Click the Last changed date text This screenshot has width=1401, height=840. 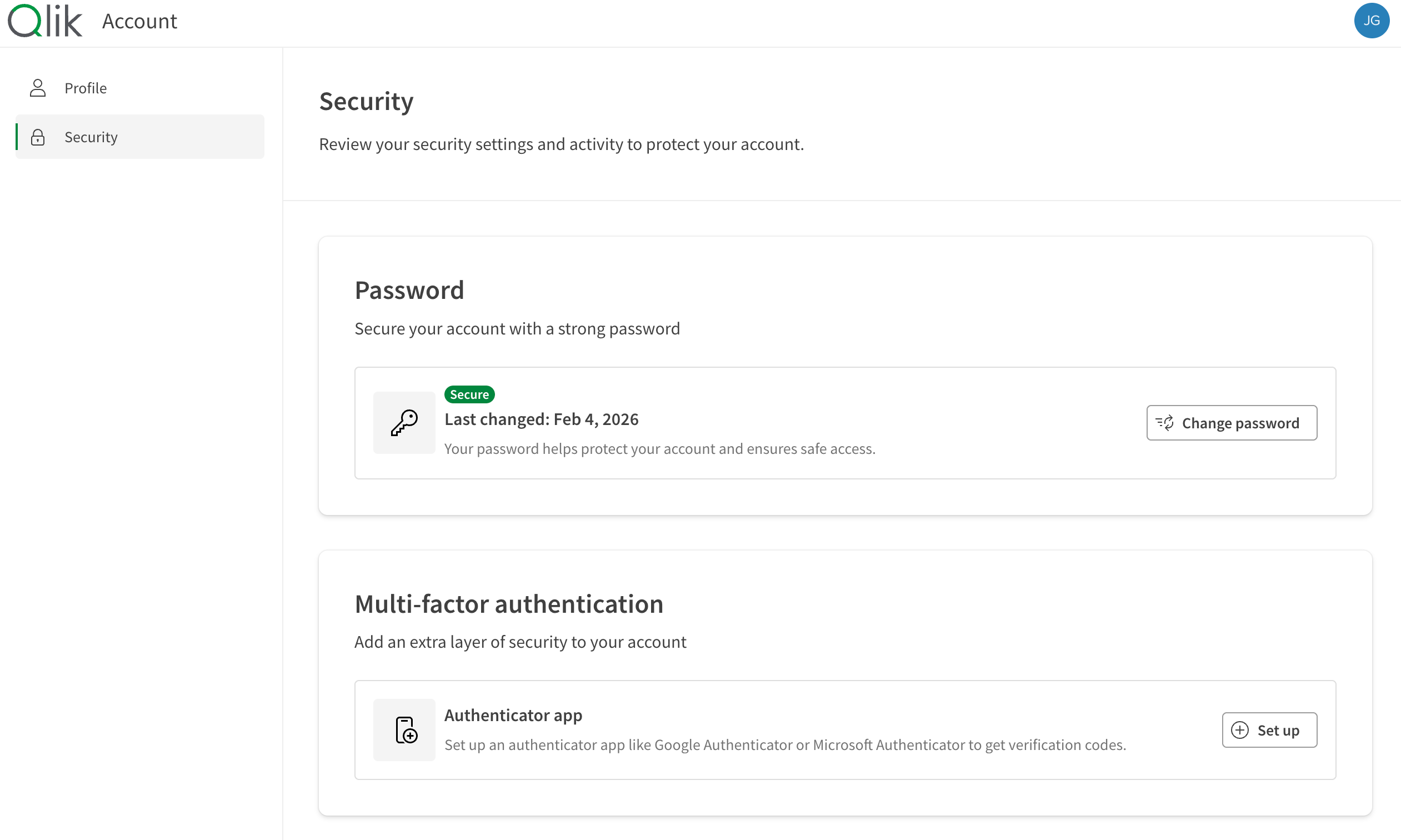pos(541,419)
